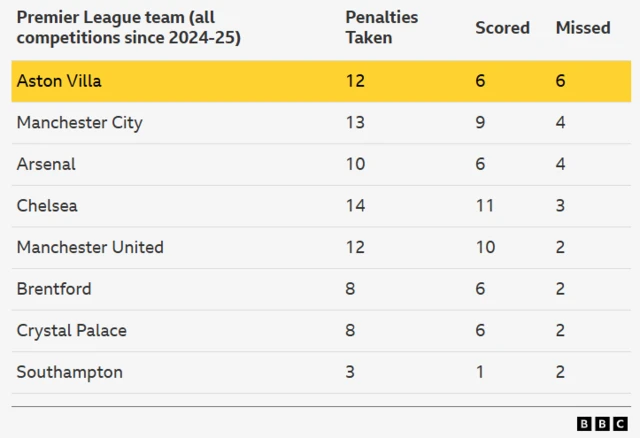Select the Manchester City team name
Viewport: 640px width, 438px height.
pyautogui.click(x=80, y=123)
